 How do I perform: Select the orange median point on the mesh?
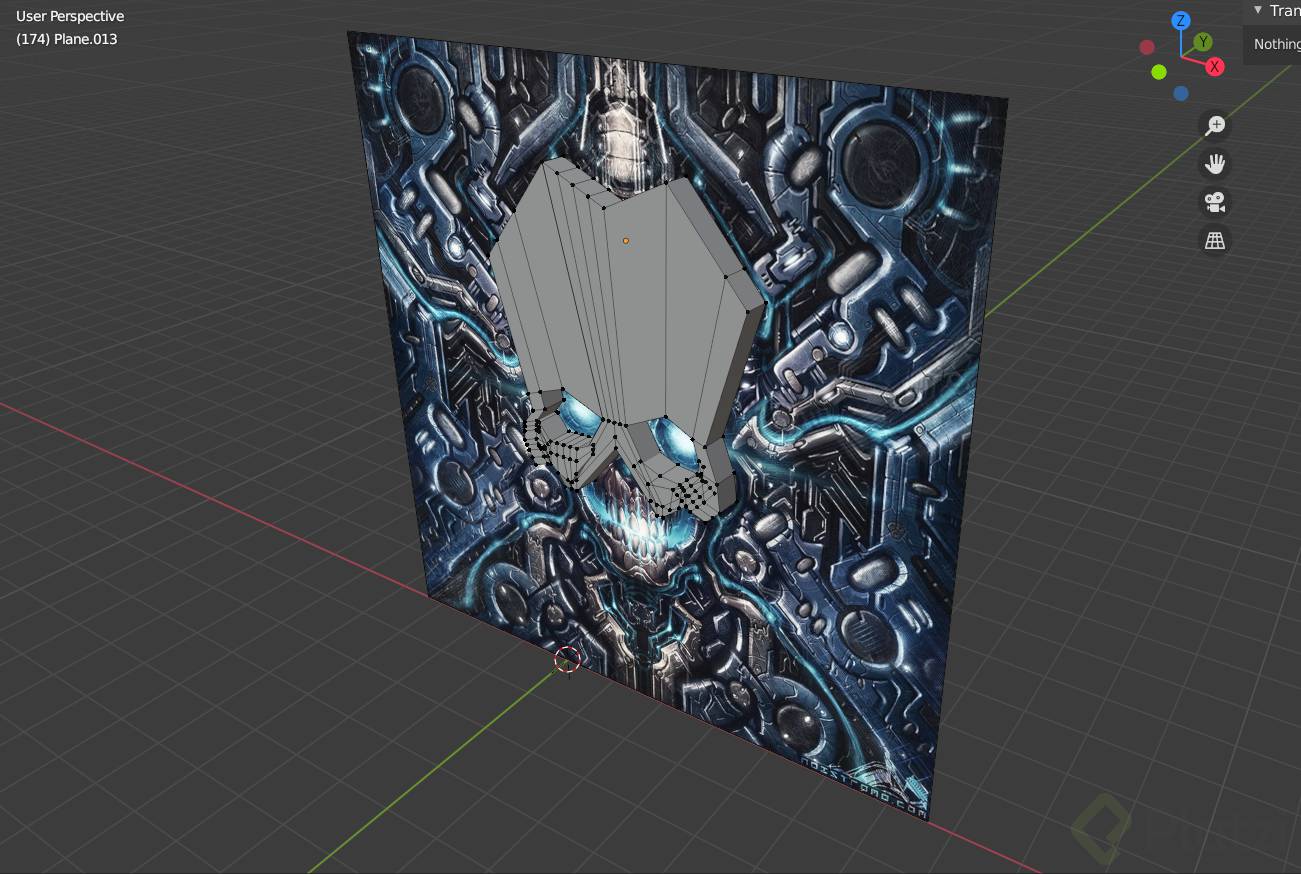pyautogui.click(x=625, y=240)
